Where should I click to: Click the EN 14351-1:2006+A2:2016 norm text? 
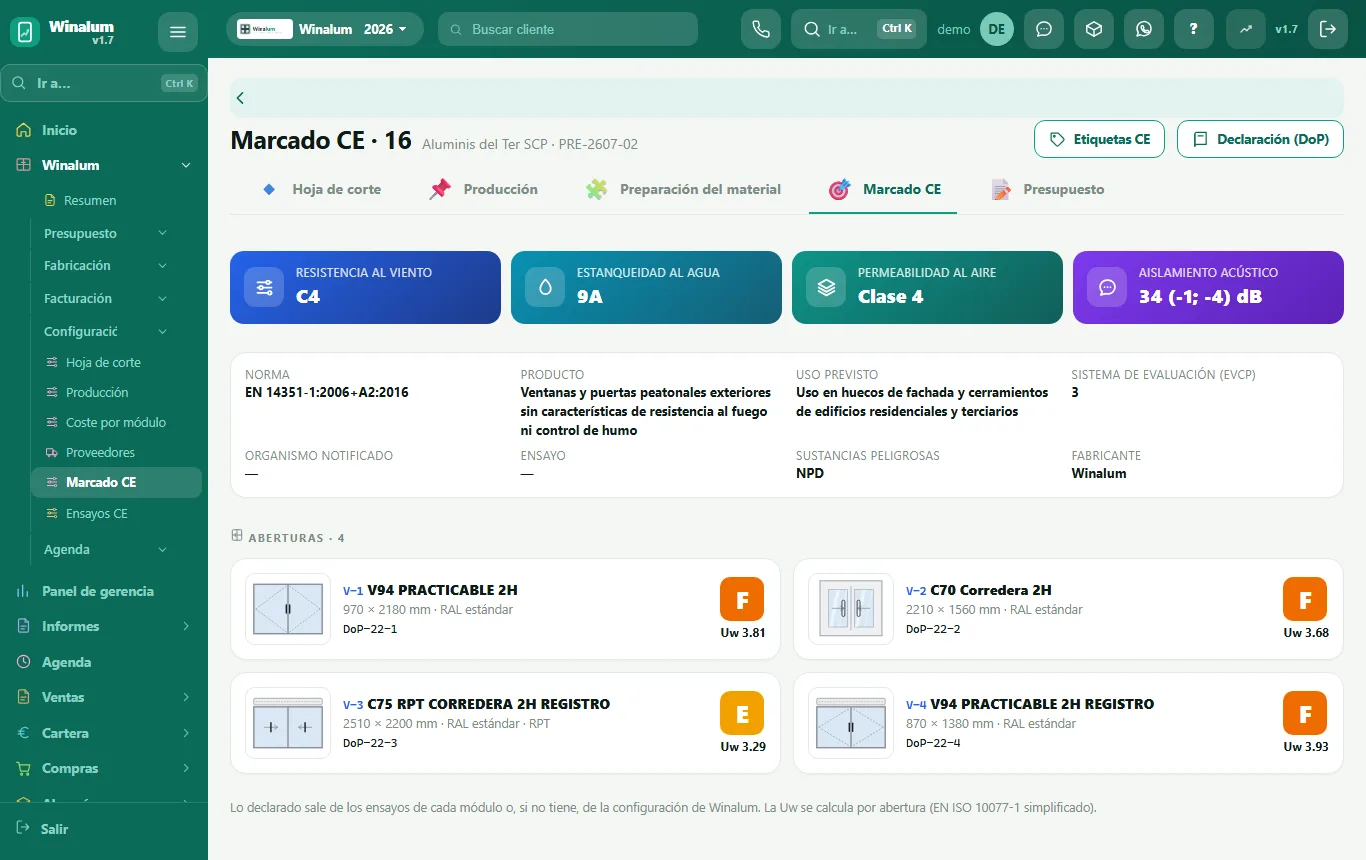point(327,392)
